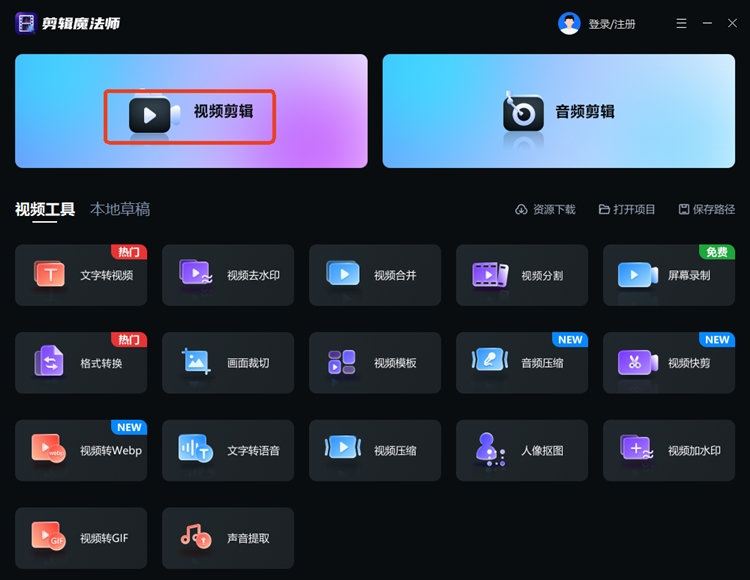The height and width of the screenshot is (580, 750).
Task: Click the 视频压缩 icon
Action: (x=342, y=447)
